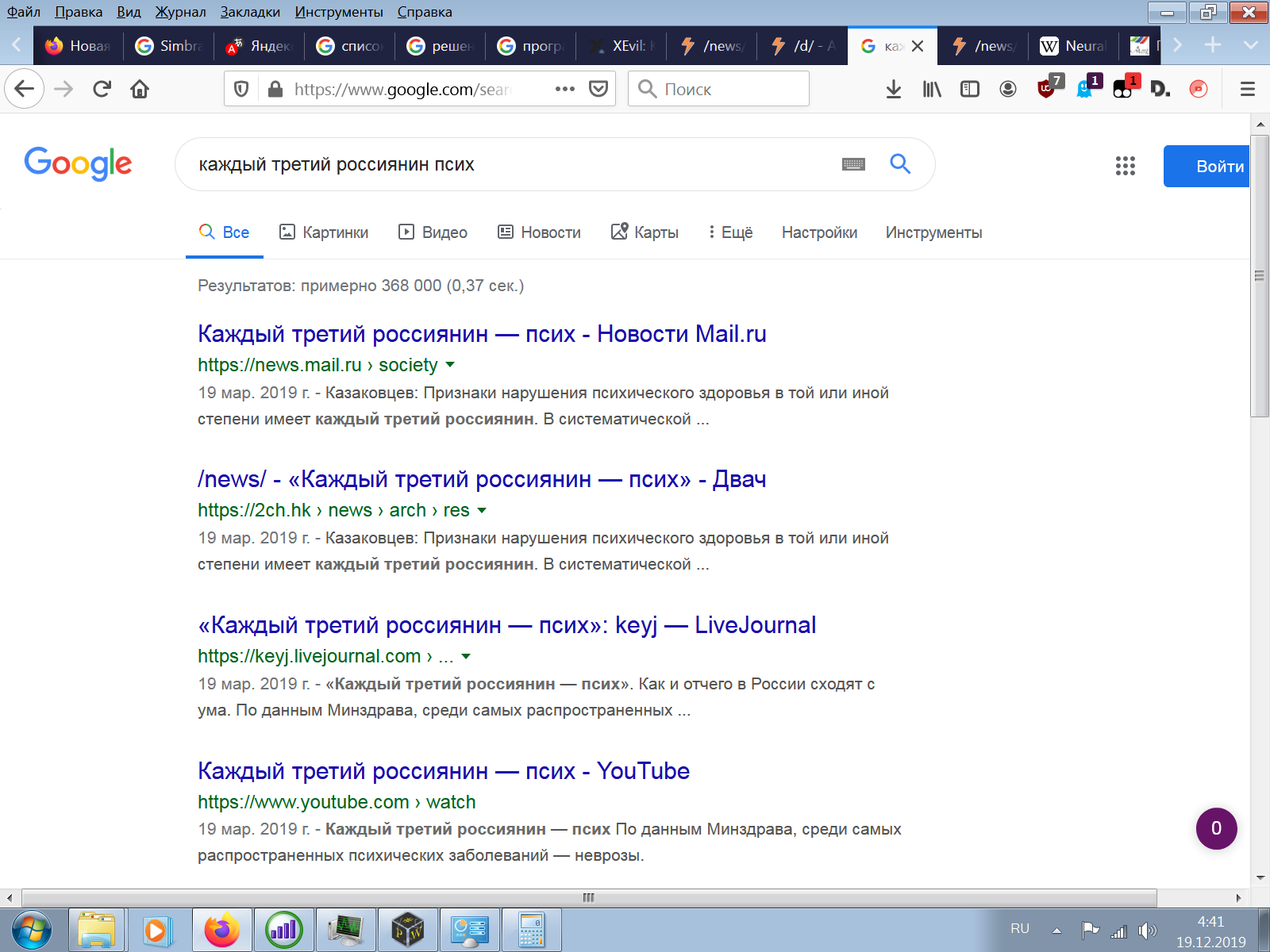The width and height of the screenshot is (1270, 952).
Task: Focus the Firefox Поиск search box
Action: pos(718,89)
